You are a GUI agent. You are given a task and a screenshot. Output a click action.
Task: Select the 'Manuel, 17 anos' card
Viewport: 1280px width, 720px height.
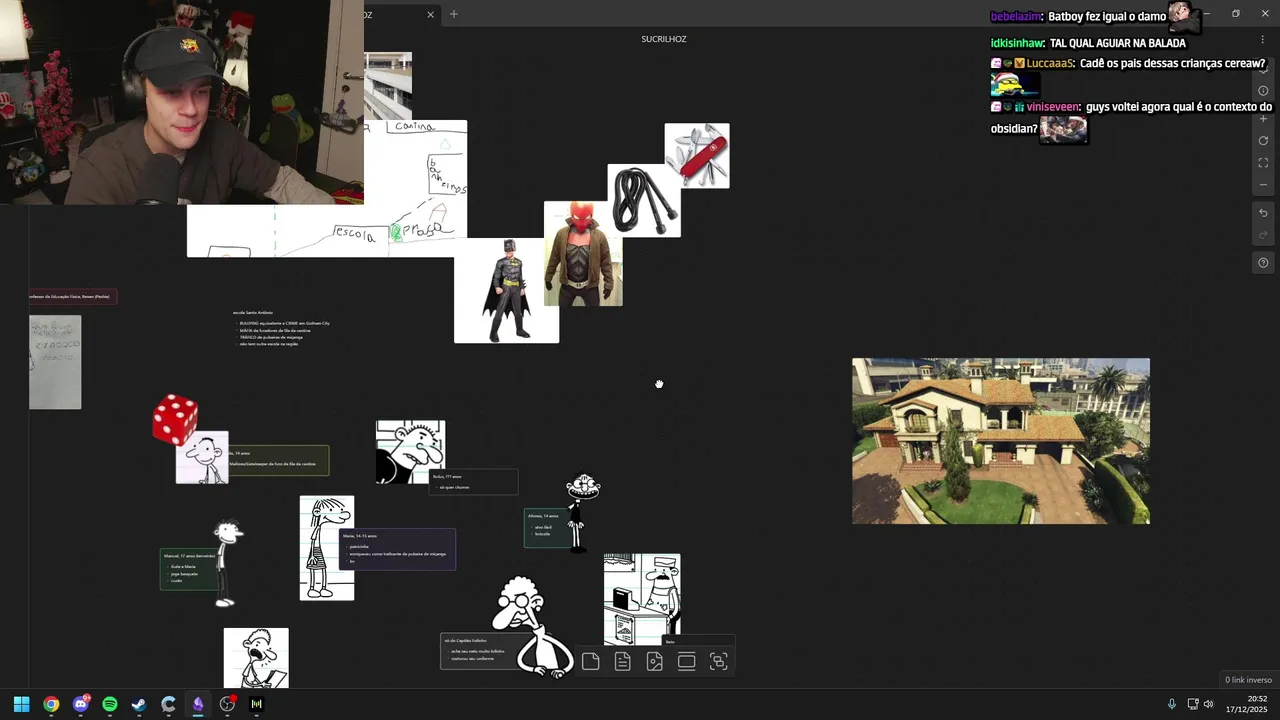click(189, 569)
